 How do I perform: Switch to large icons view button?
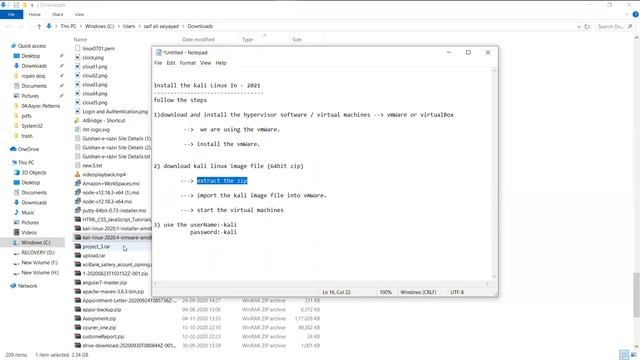tap(634, 355)
